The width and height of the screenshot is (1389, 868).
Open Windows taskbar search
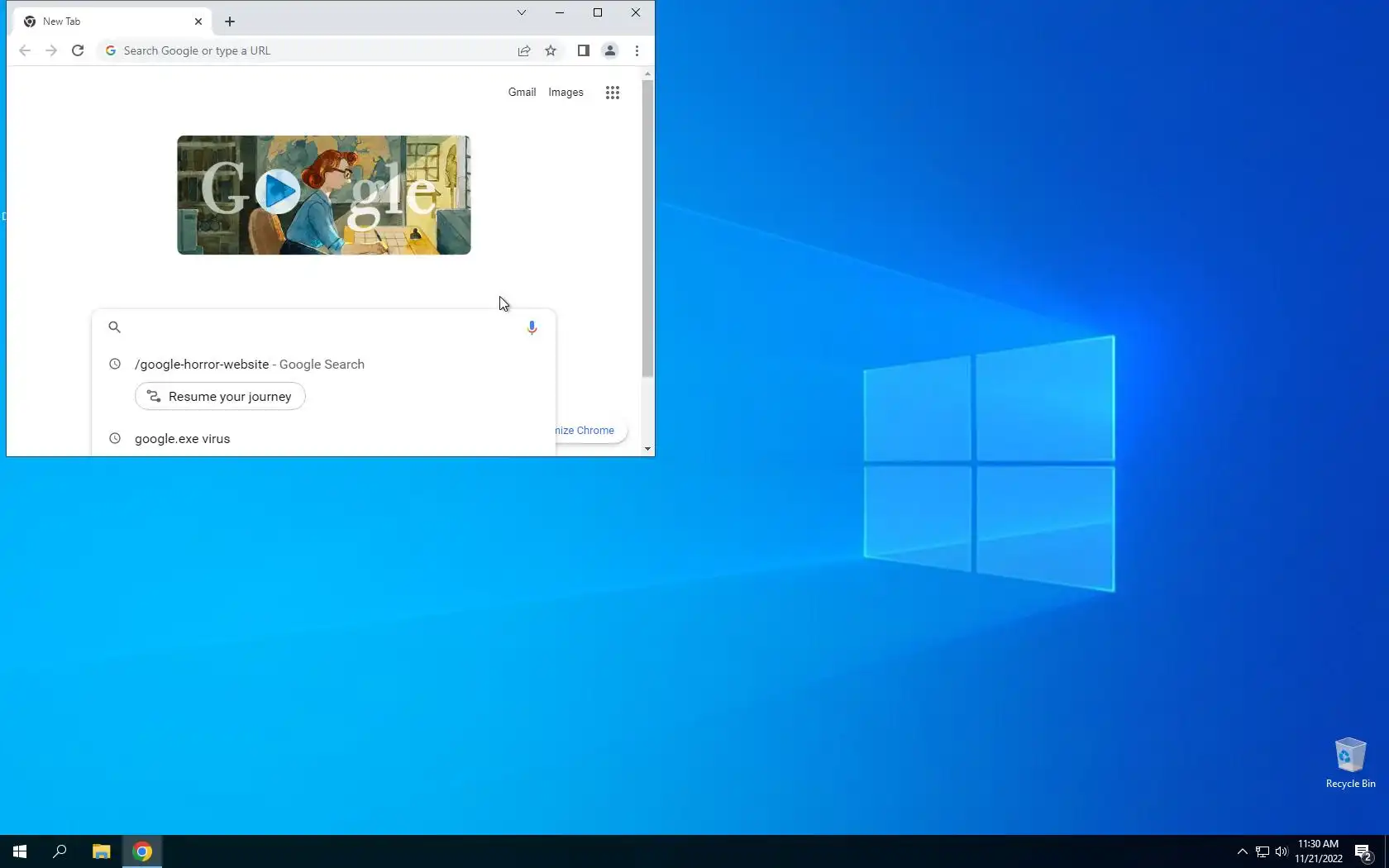tap(60, 851)
